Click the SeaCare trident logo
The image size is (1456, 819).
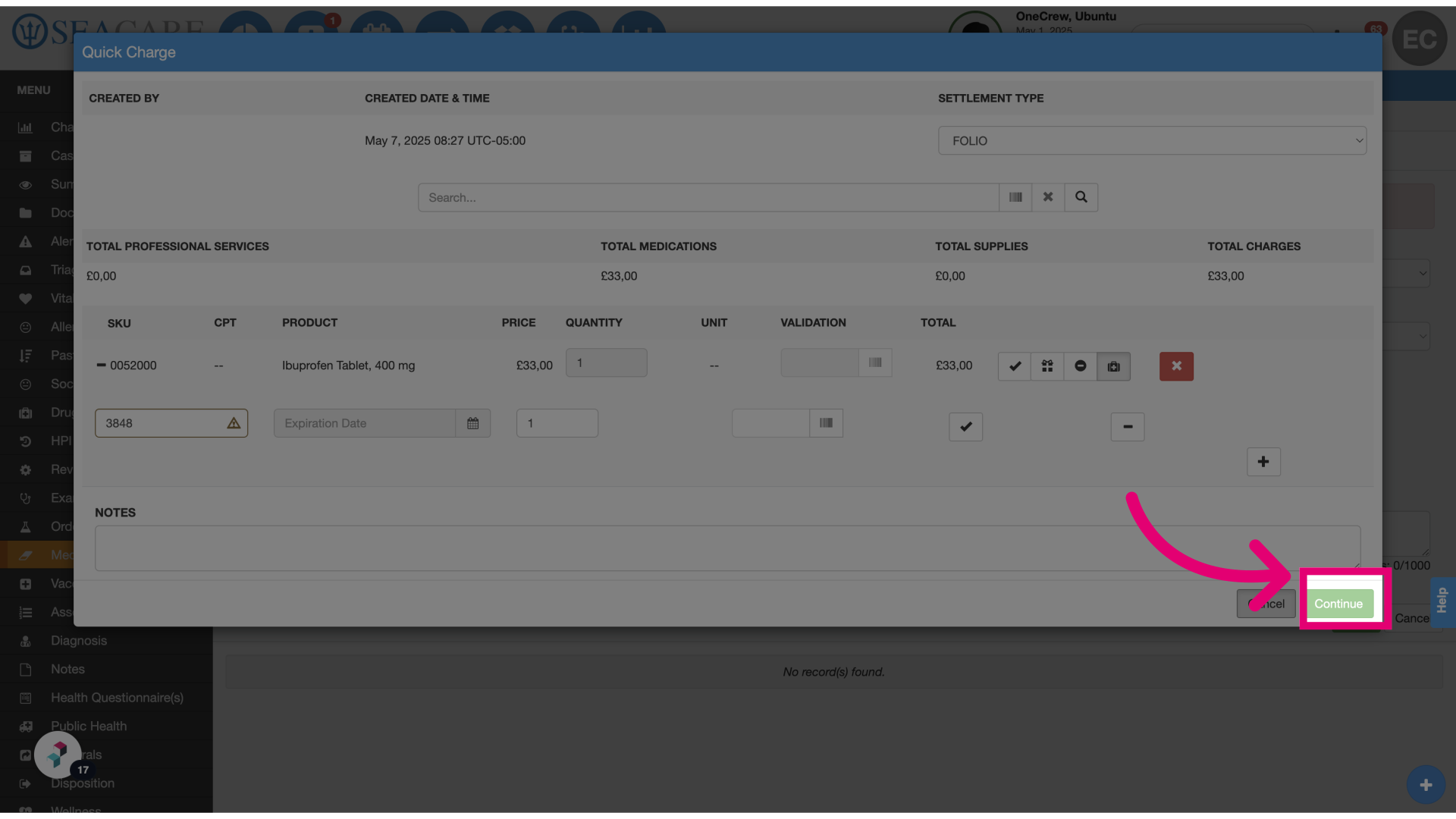pyautogui.click(x=30, y=32)
